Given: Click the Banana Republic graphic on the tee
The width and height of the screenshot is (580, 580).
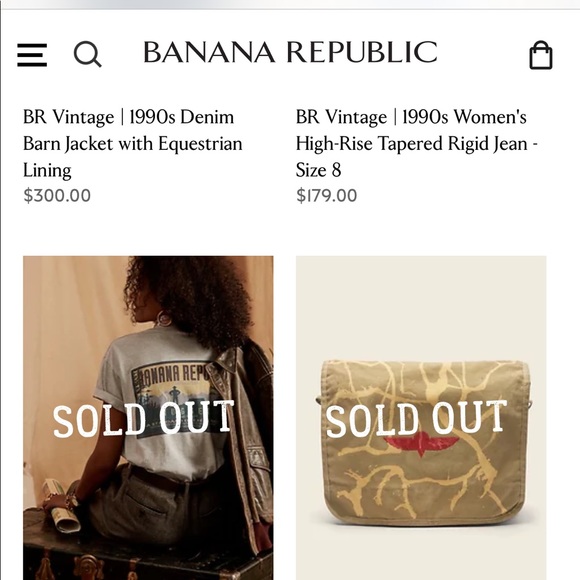Looking at the screenshot, I should coord(172,399).
